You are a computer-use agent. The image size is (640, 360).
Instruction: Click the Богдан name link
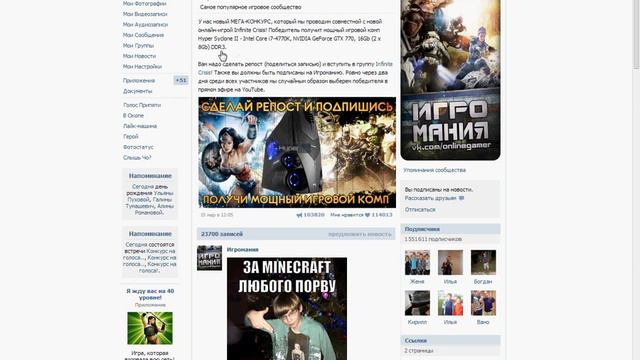483,282
